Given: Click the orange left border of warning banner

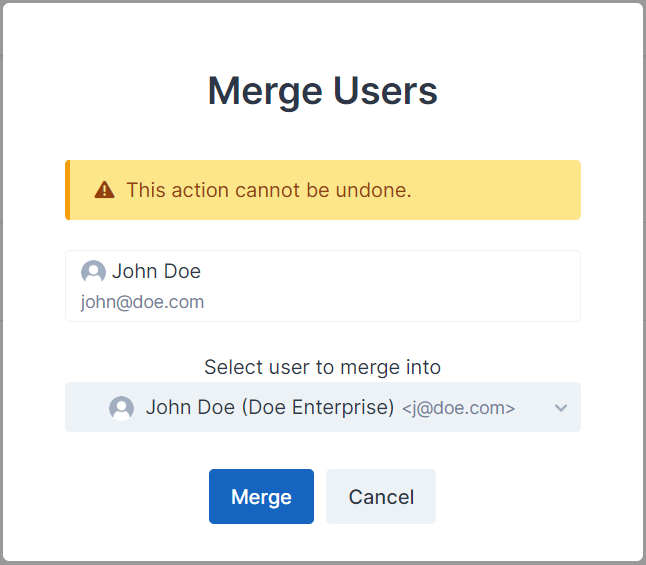Looking at the screenshot, I should point(68,190).
